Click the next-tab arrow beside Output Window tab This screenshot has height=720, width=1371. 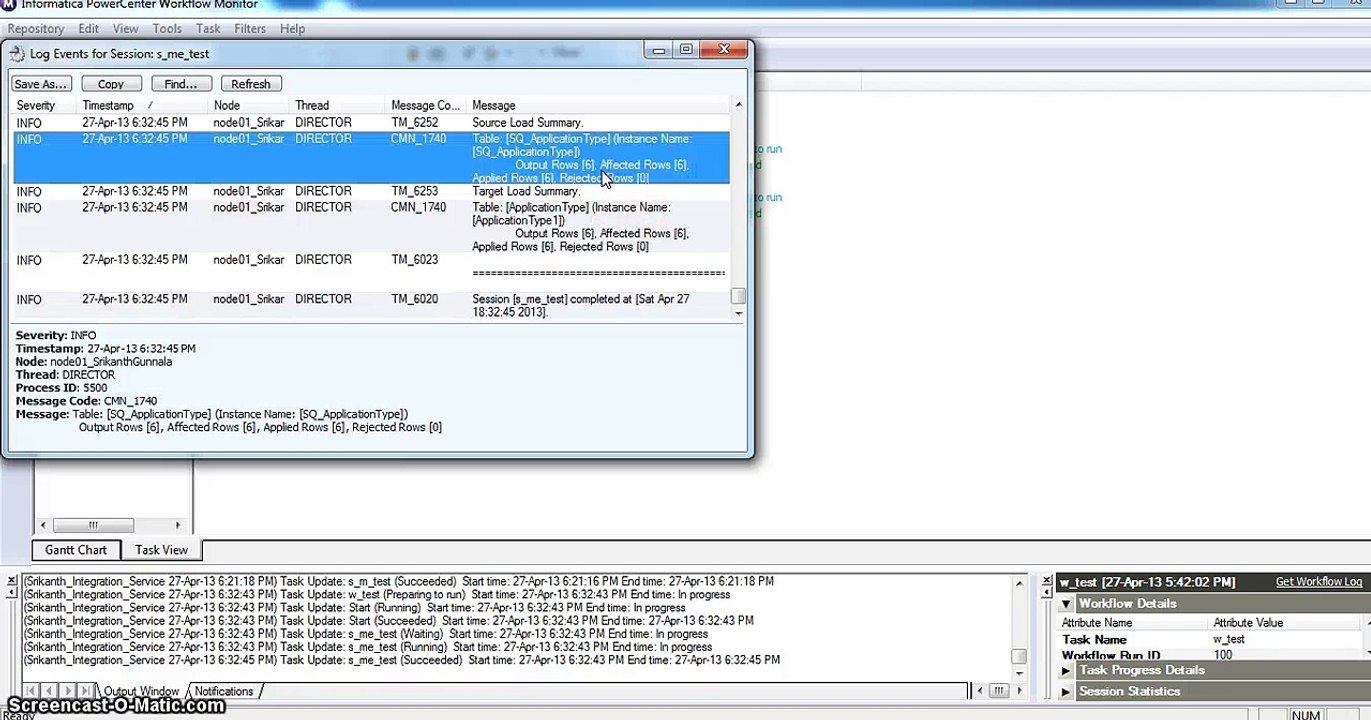click(x=68, y=691)
